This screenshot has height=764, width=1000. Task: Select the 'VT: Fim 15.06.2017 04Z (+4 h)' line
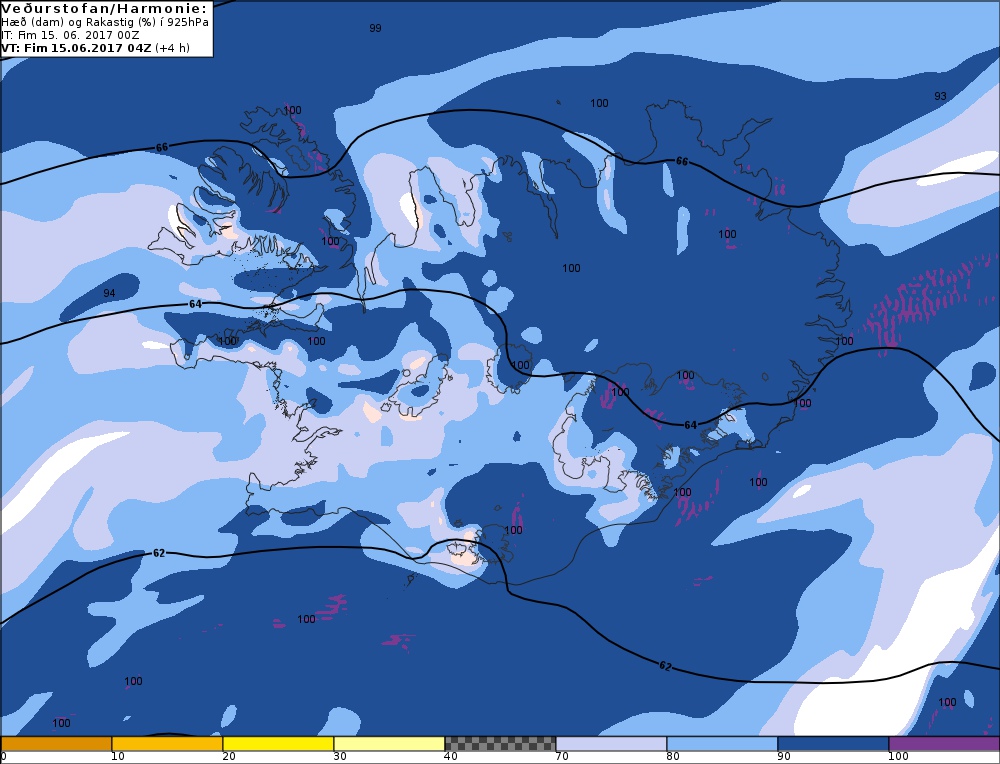pyautogui.click(x=96, y=48)
